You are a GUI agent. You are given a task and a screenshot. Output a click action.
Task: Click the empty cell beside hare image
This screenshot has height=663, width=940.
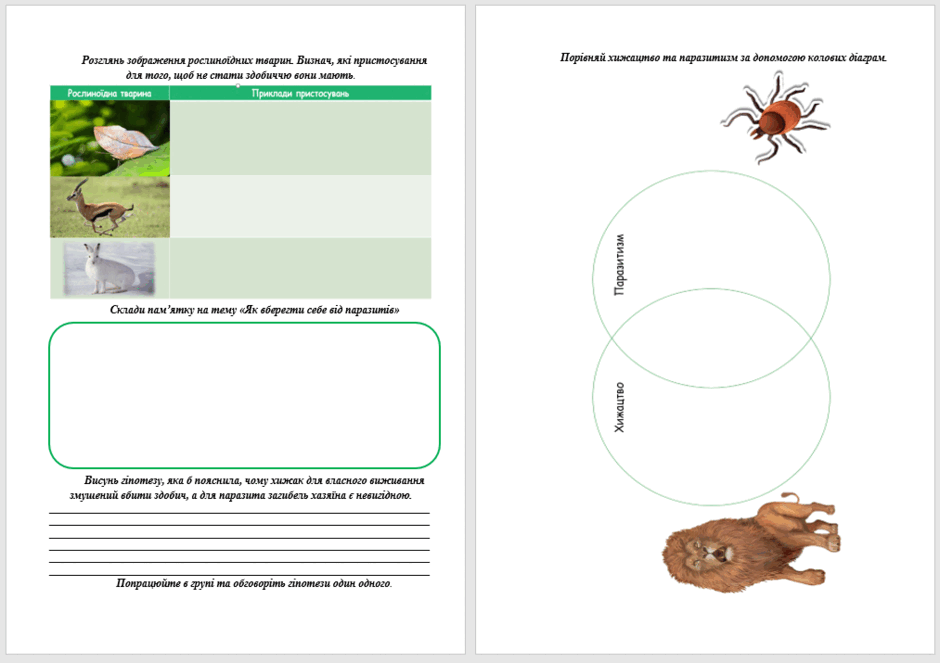coord(300,268)
